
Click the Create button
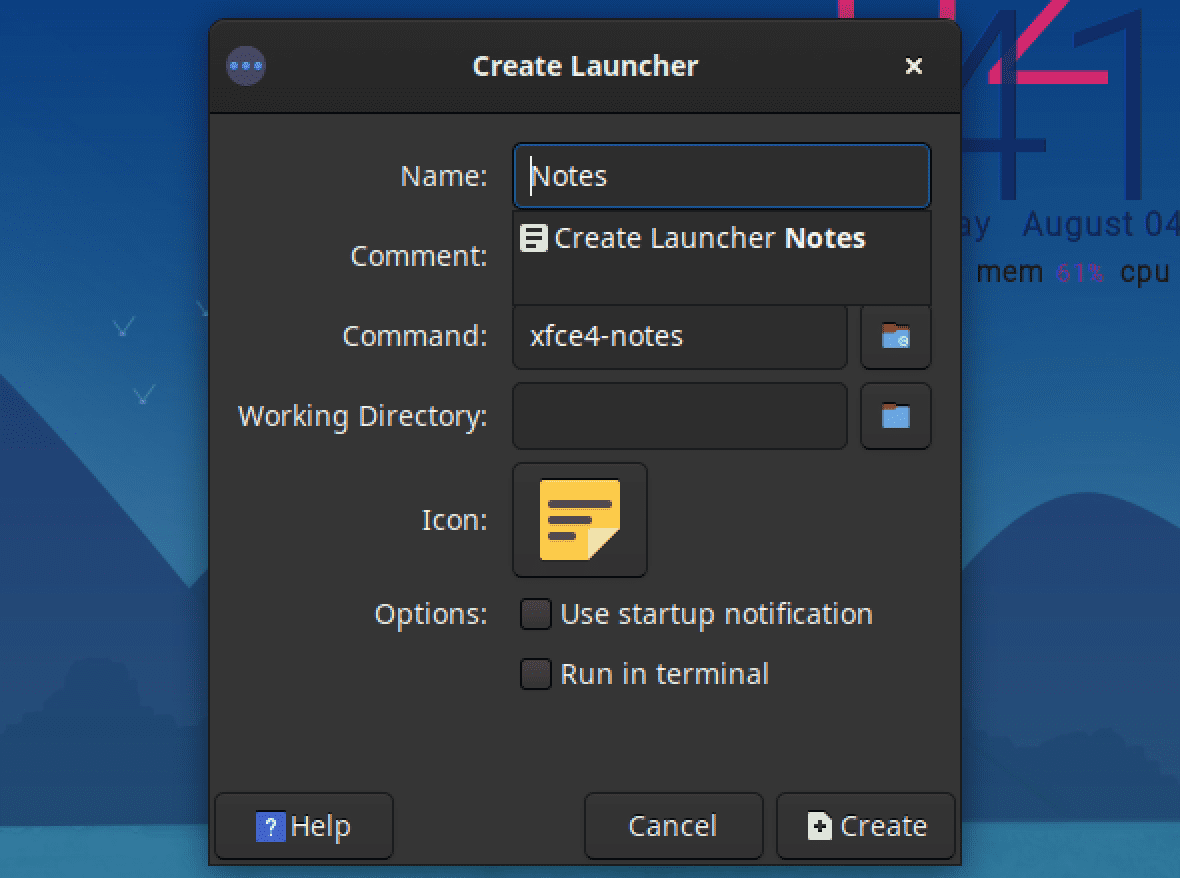[x=865, y=826]
